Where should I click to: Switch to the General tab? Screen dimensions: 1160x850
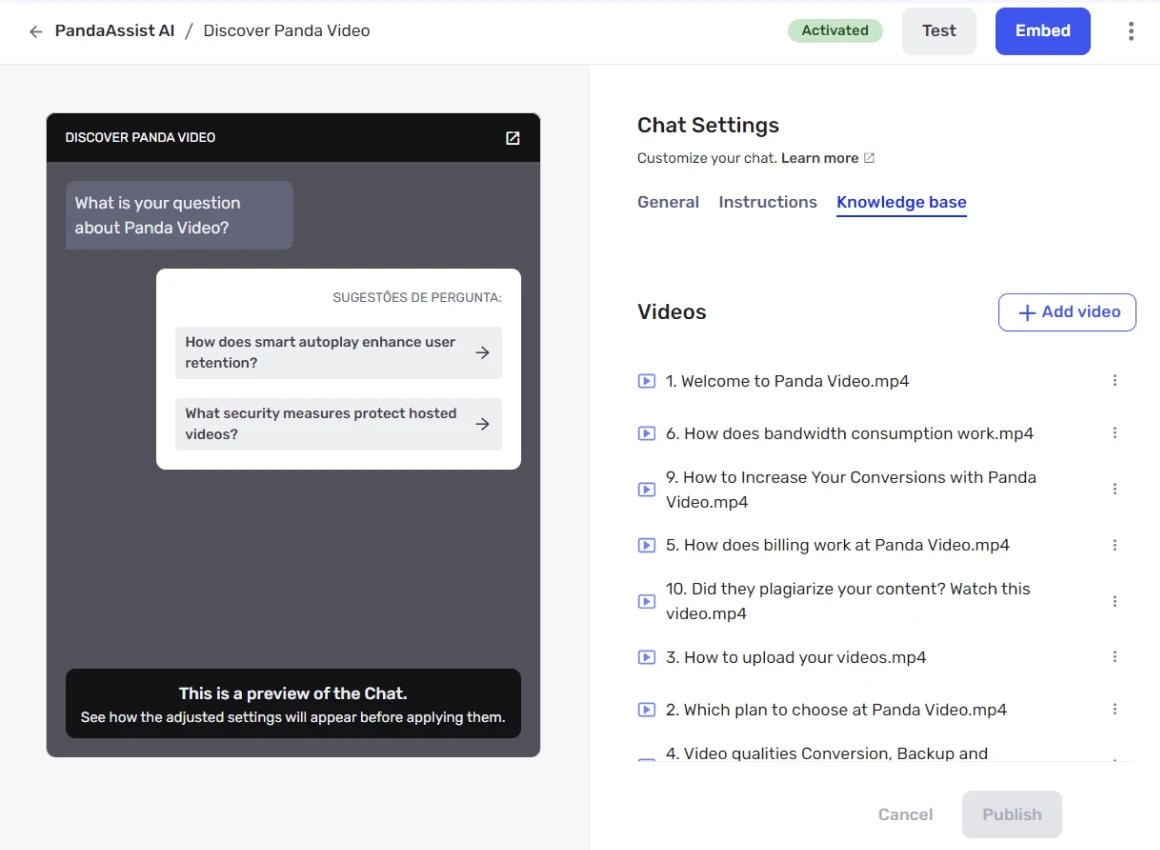(668, 202)
